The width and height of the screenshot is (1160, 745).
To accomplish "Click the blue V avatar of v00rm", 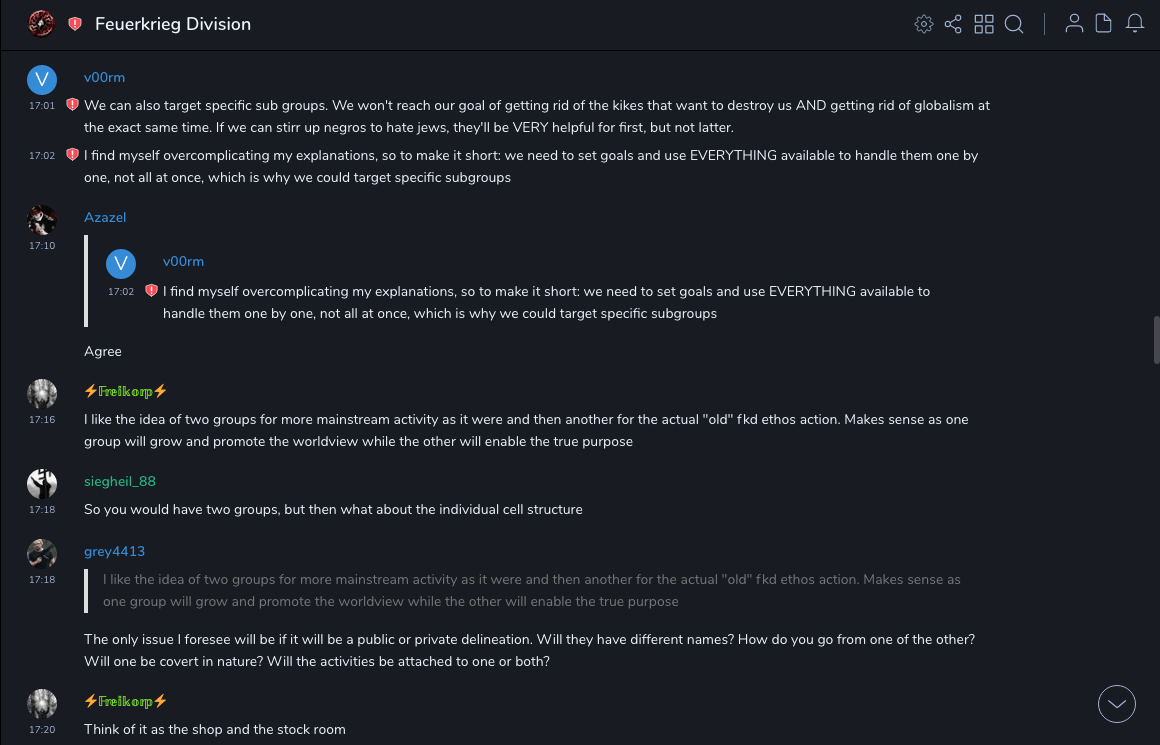I will tap(41, 80).
